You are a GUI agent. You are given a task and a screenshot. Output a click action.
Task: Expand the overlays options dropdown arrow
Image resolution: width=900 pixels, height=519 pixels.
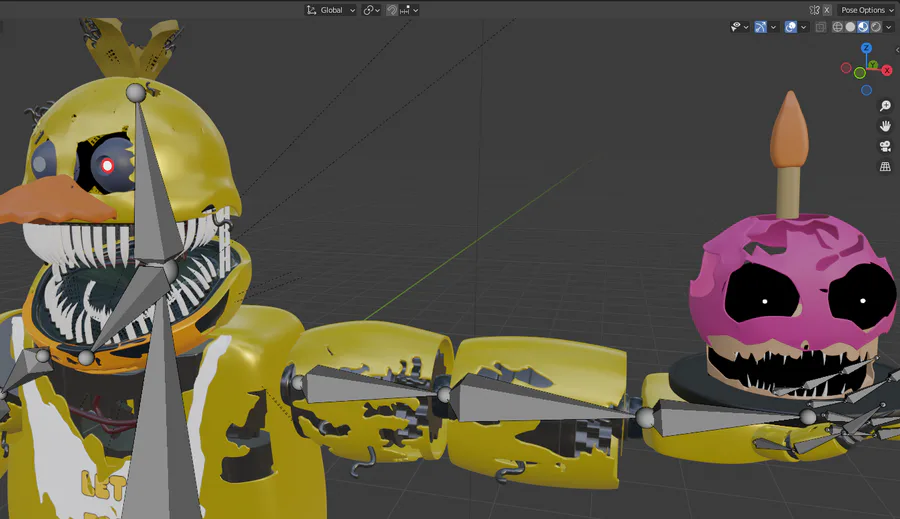(x=804, y=27)
